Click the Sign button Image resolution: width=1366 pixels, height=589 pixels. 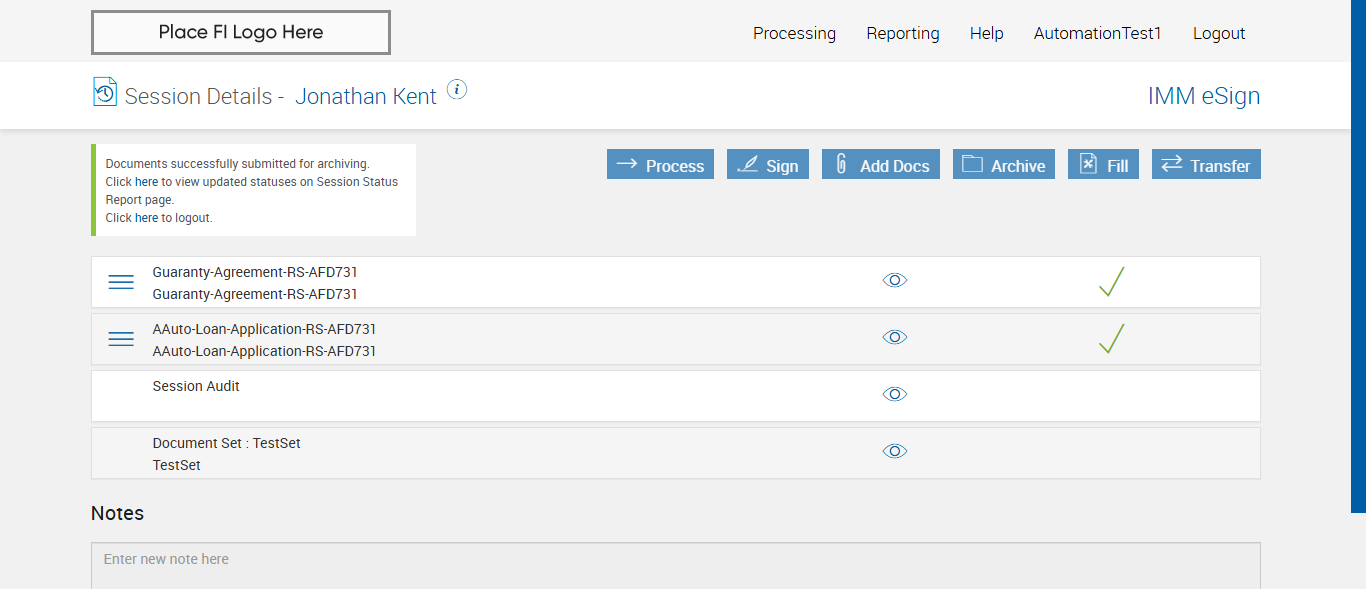click(x=767, y=165)
